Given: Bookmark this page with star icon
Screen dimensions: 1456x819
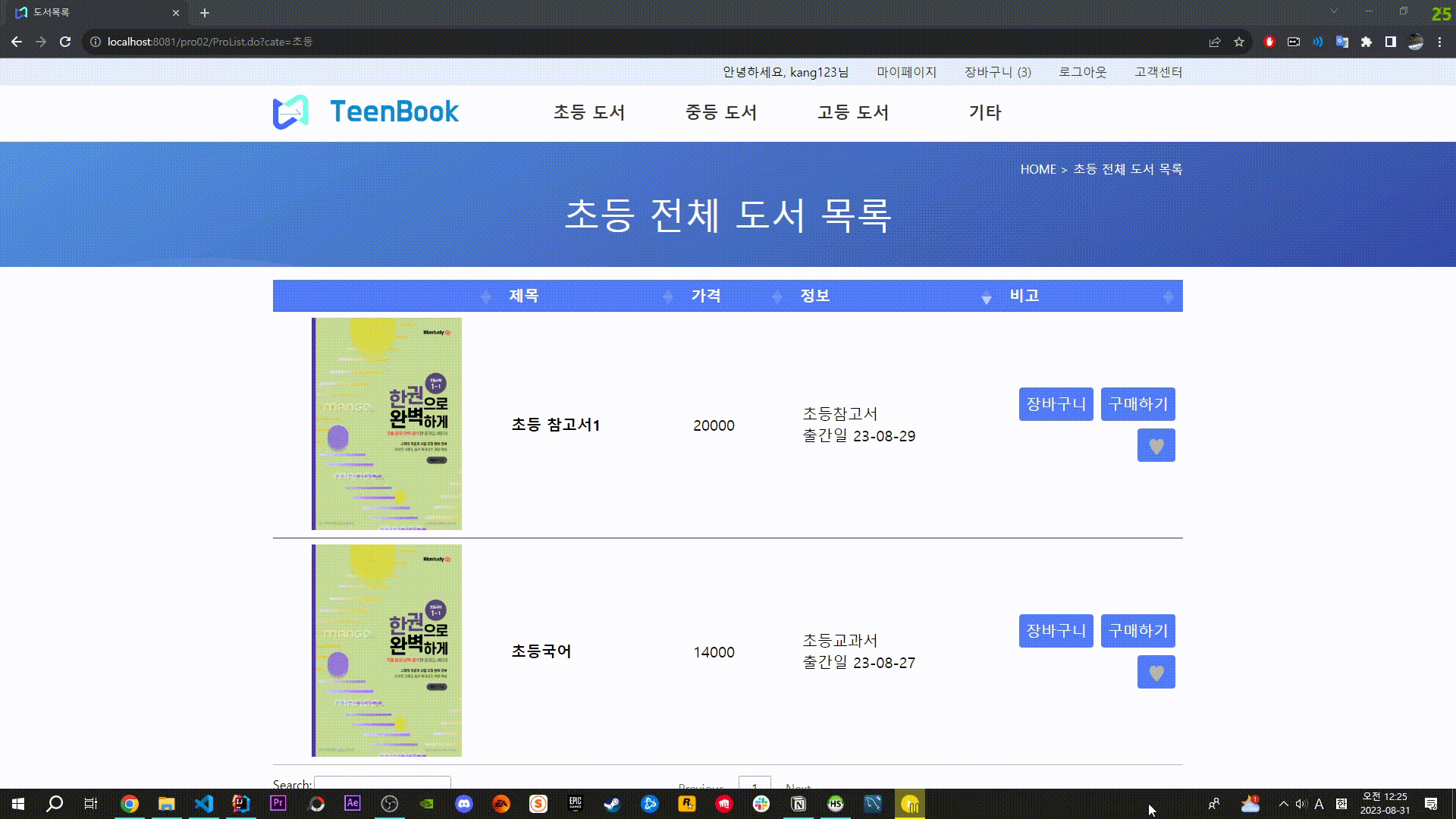Looking at the screenshot, I should click(x=1239, y=42).
